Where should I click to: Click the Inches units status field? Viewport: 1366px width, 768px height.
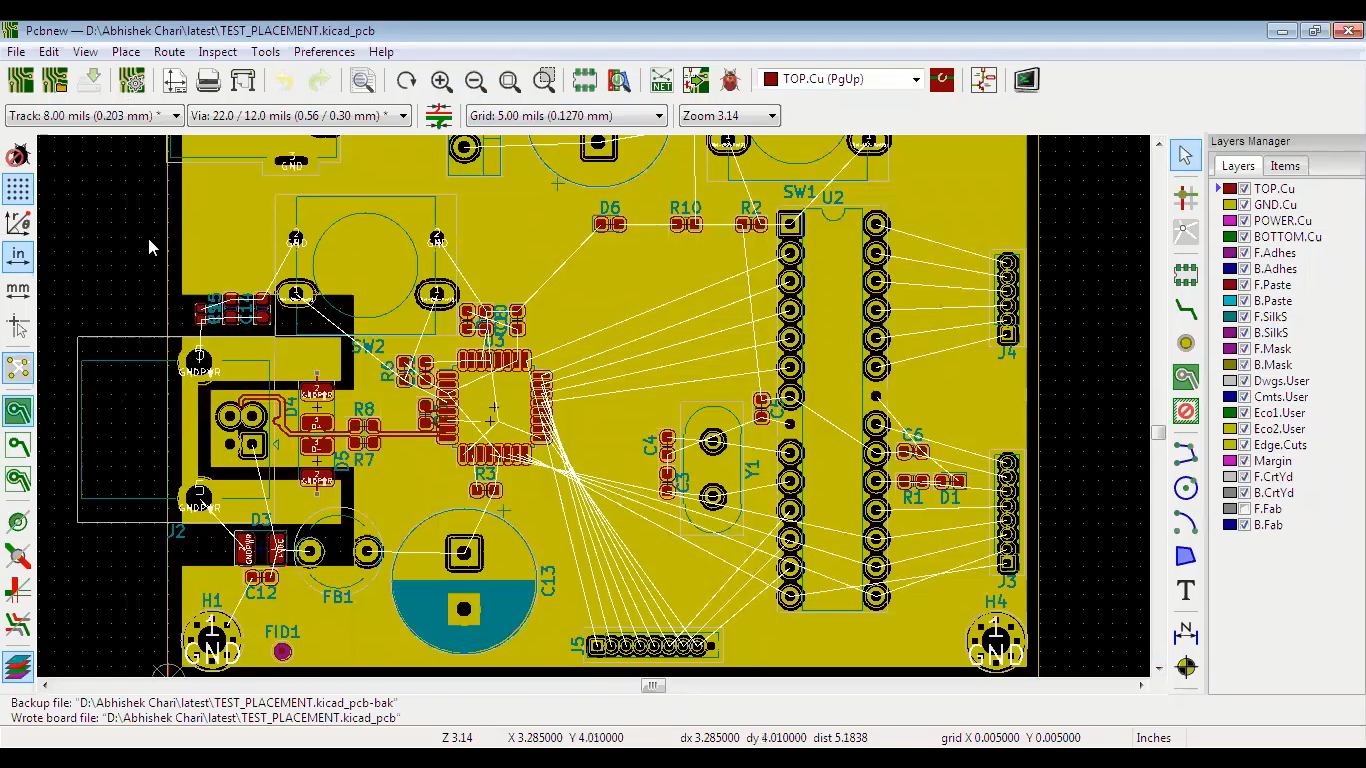point(1153,738)
